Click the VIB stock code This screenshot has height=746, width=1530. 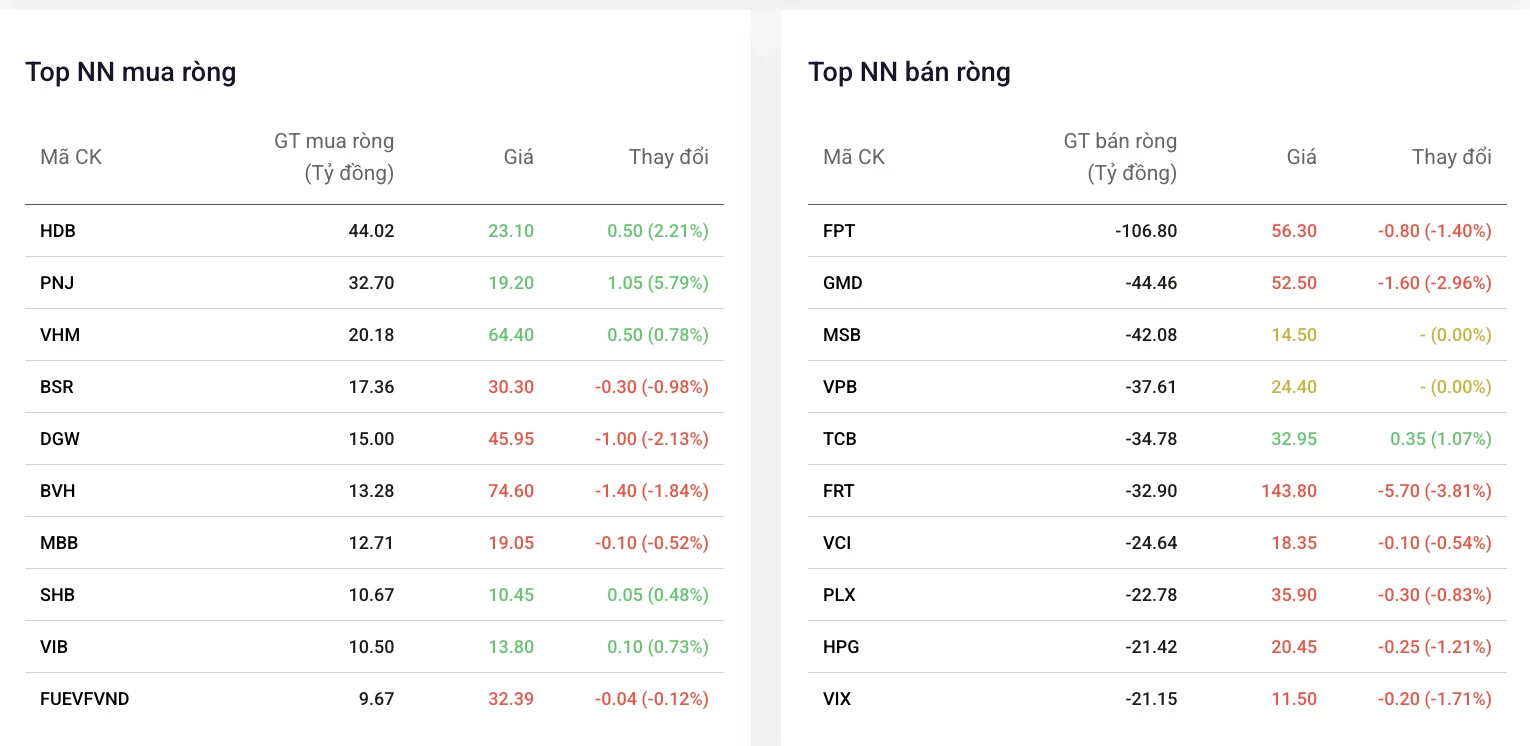[54, 647]
